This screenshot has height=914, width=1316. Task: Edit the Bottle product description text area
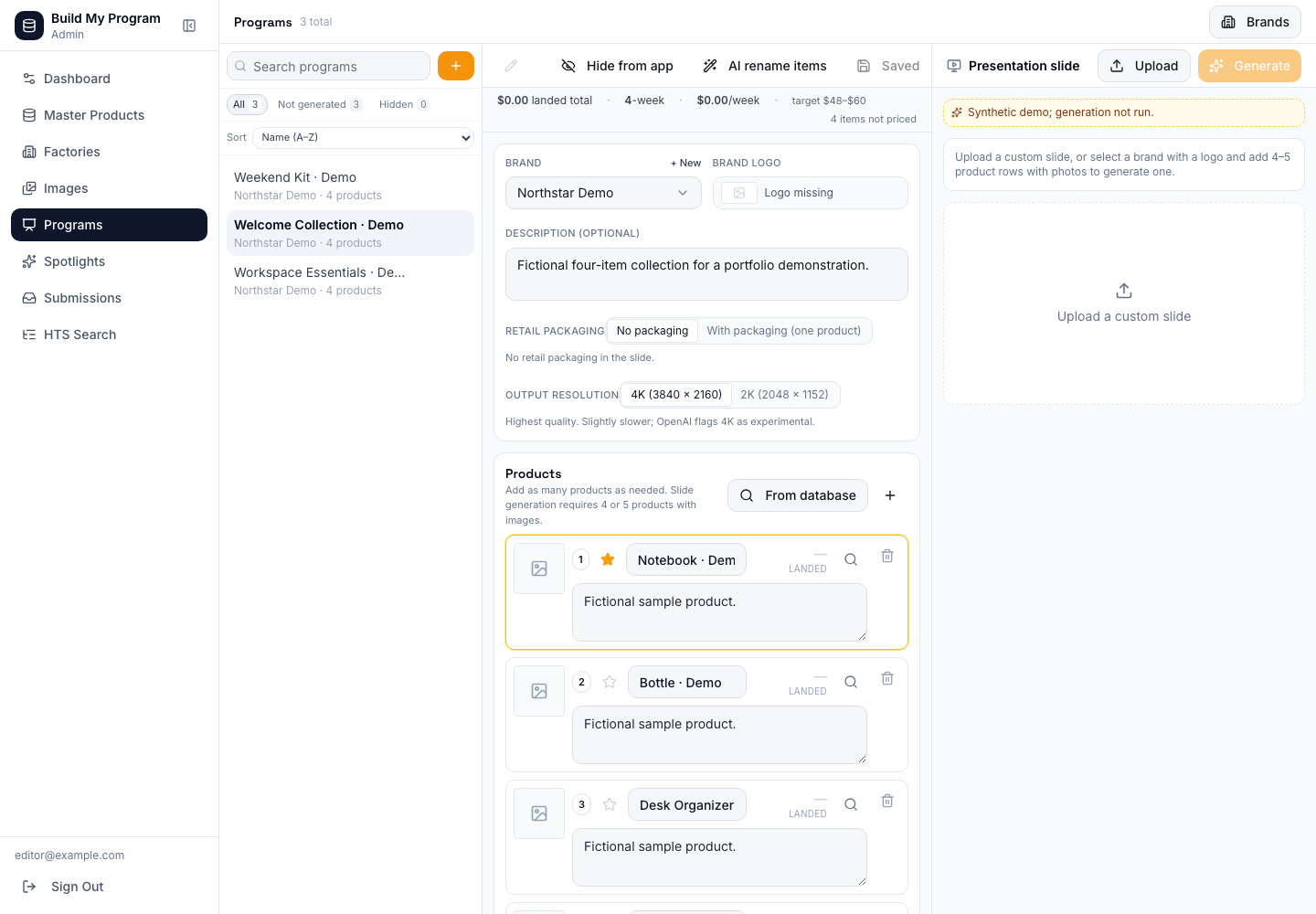[719, 735]
